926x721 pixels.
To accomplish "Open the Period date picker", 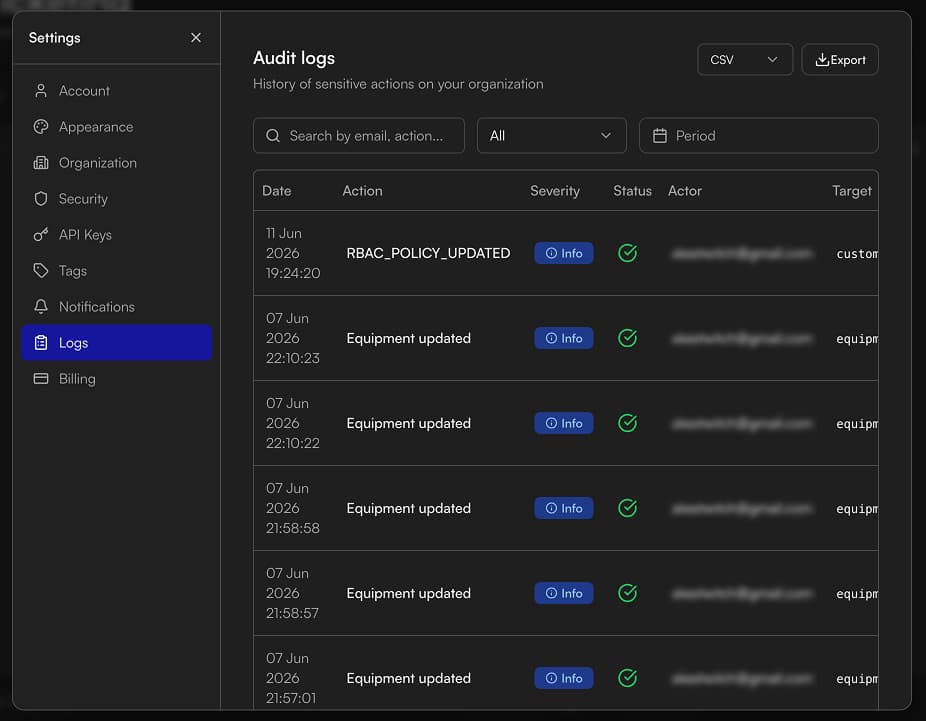I will pos(758,136).
